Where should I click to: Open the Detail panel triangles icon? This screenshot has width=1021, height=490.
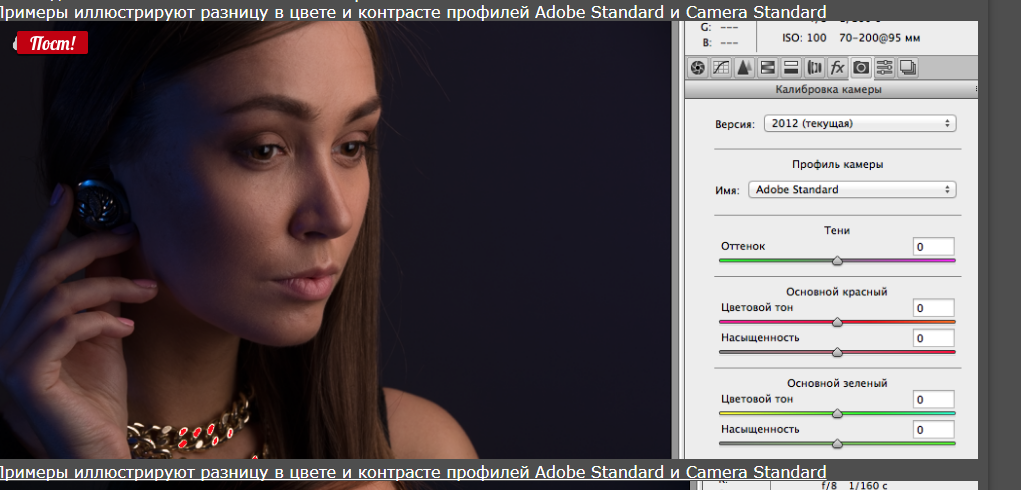pyautogui.click(x=744, y=68)
